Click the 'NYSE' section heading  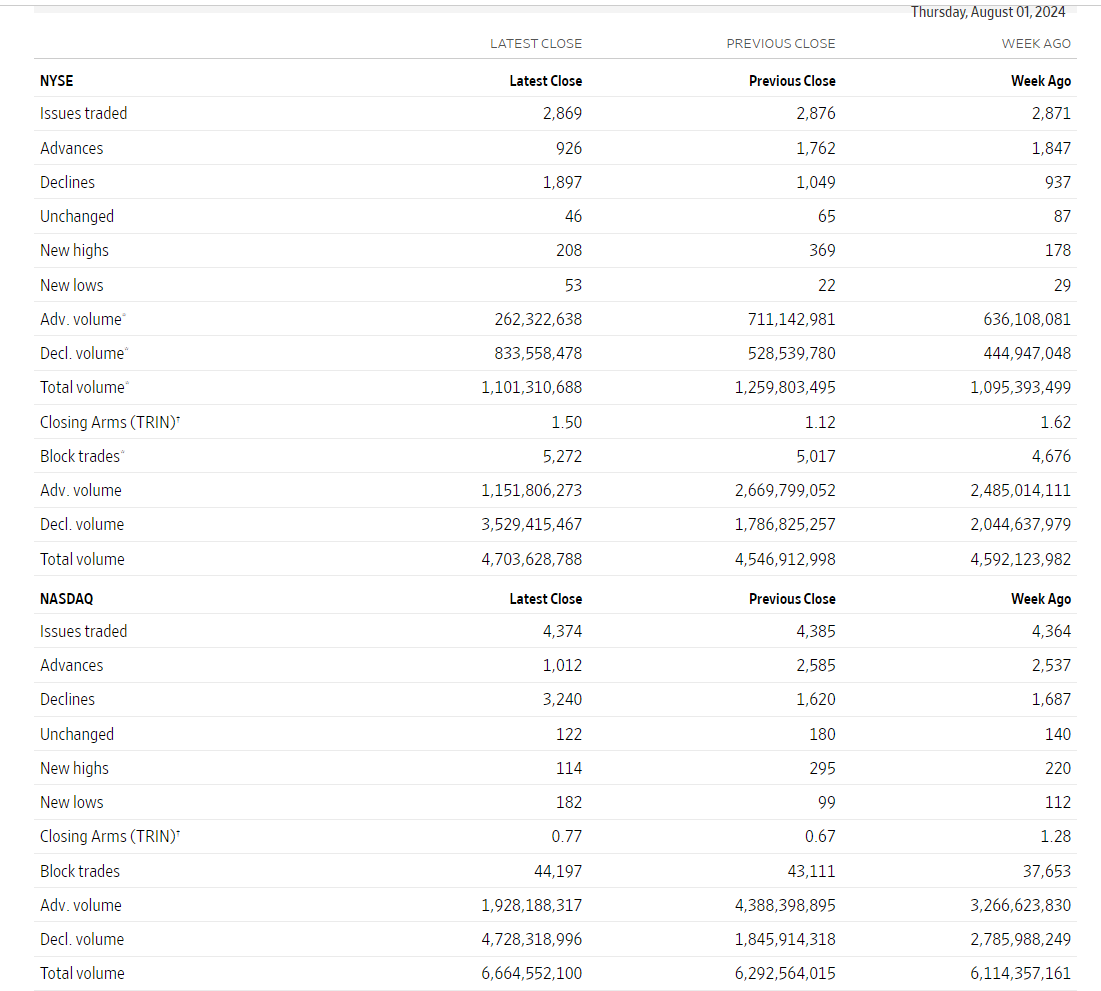[56, 81]
